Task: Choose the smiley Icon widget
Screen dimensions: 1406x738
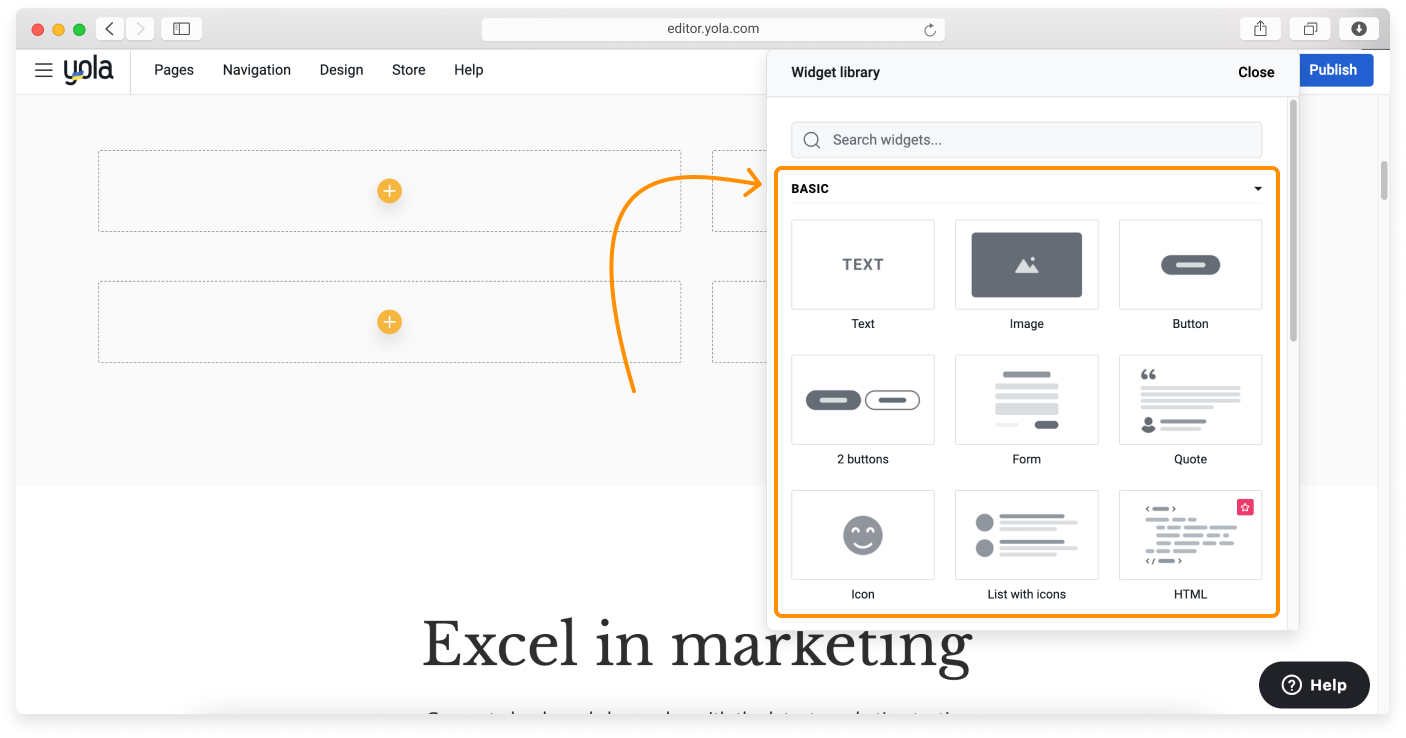Action: (x=862, y=535)
